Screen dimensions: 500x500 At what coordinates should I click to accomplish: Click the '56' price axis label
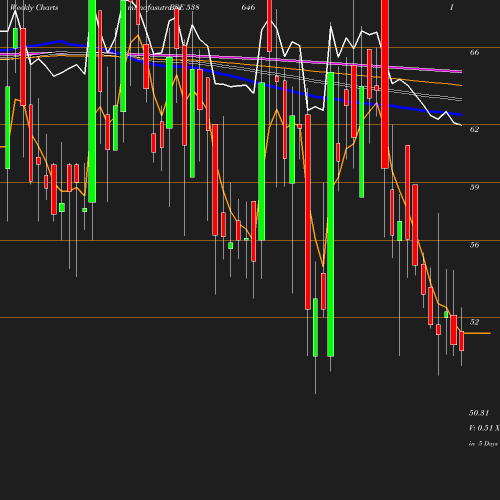pos(474,245)
